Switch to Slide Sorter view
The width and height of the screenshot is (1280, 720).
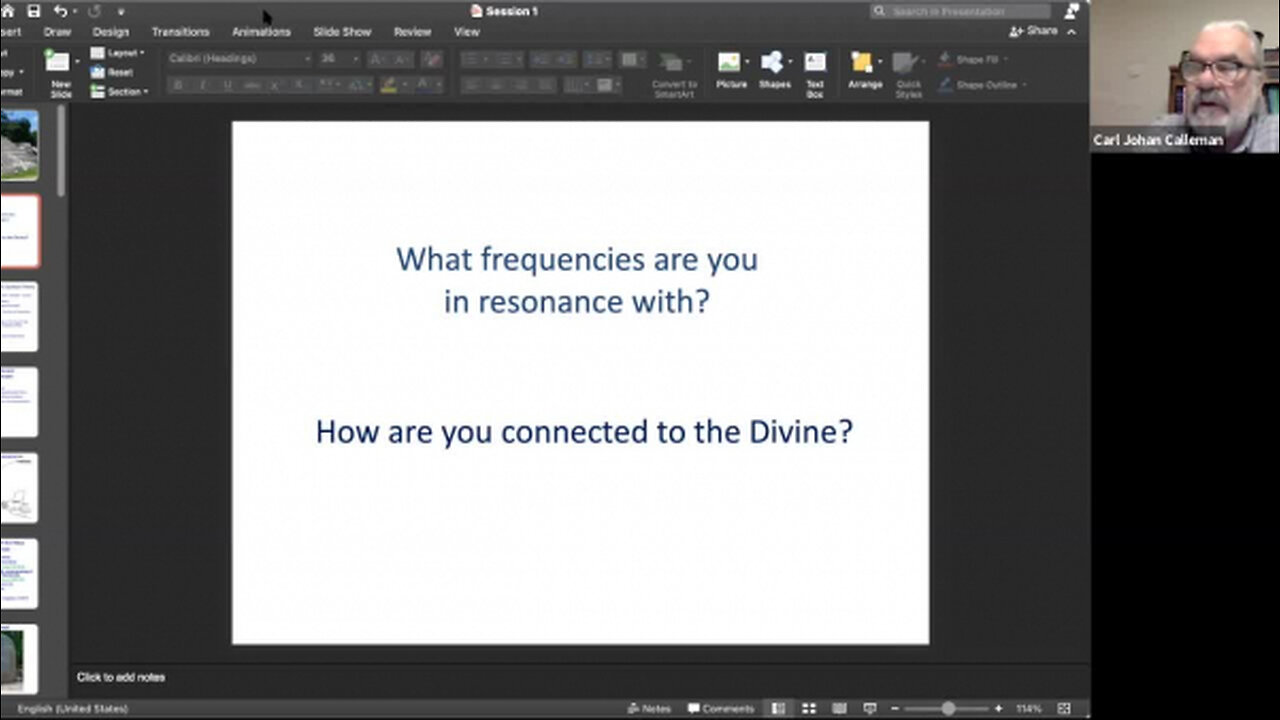[809, 708]
